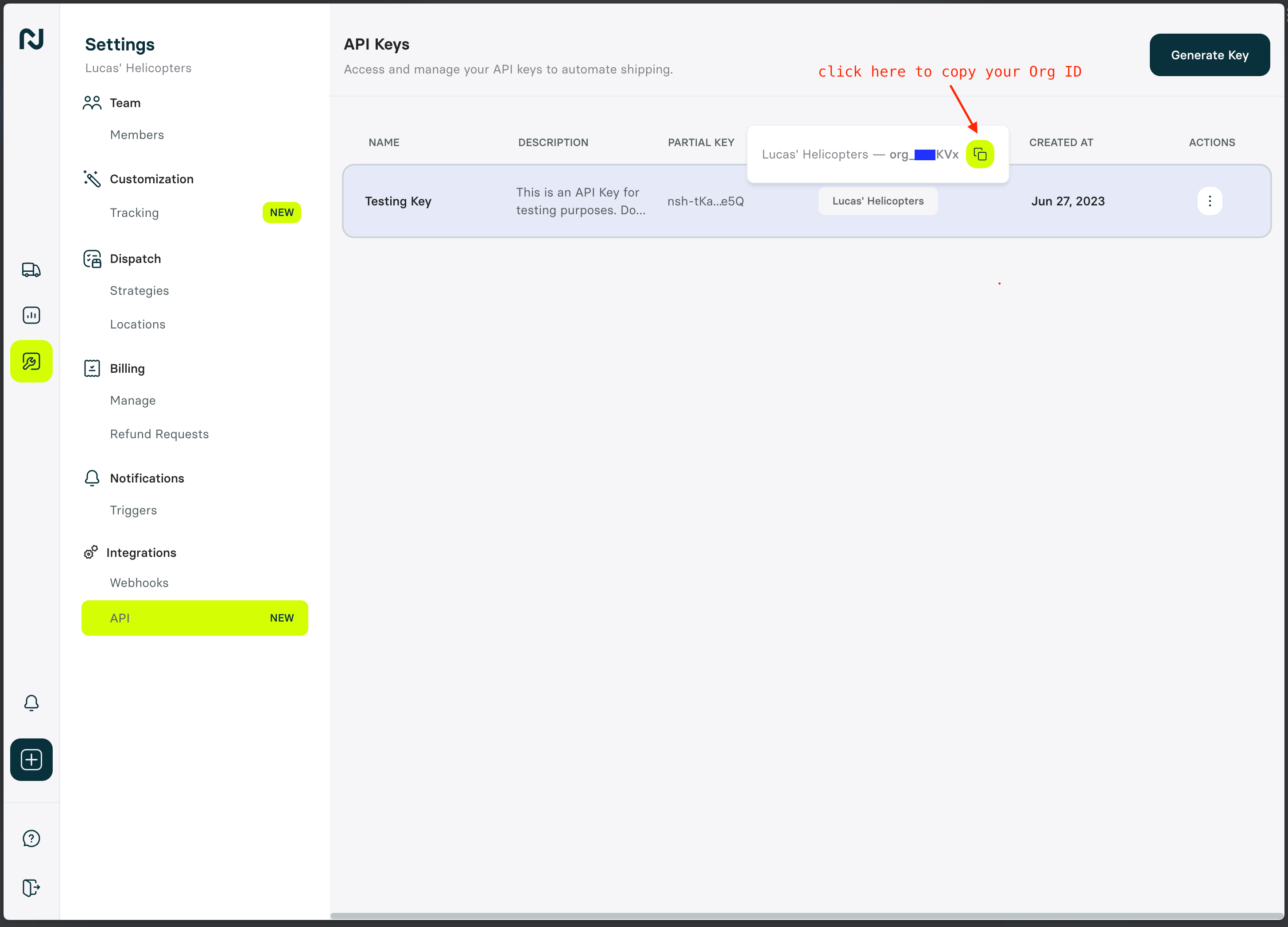1288x927 pixels.
Task: Go to Webhooks integrations
Action: (x=139, y=583)
